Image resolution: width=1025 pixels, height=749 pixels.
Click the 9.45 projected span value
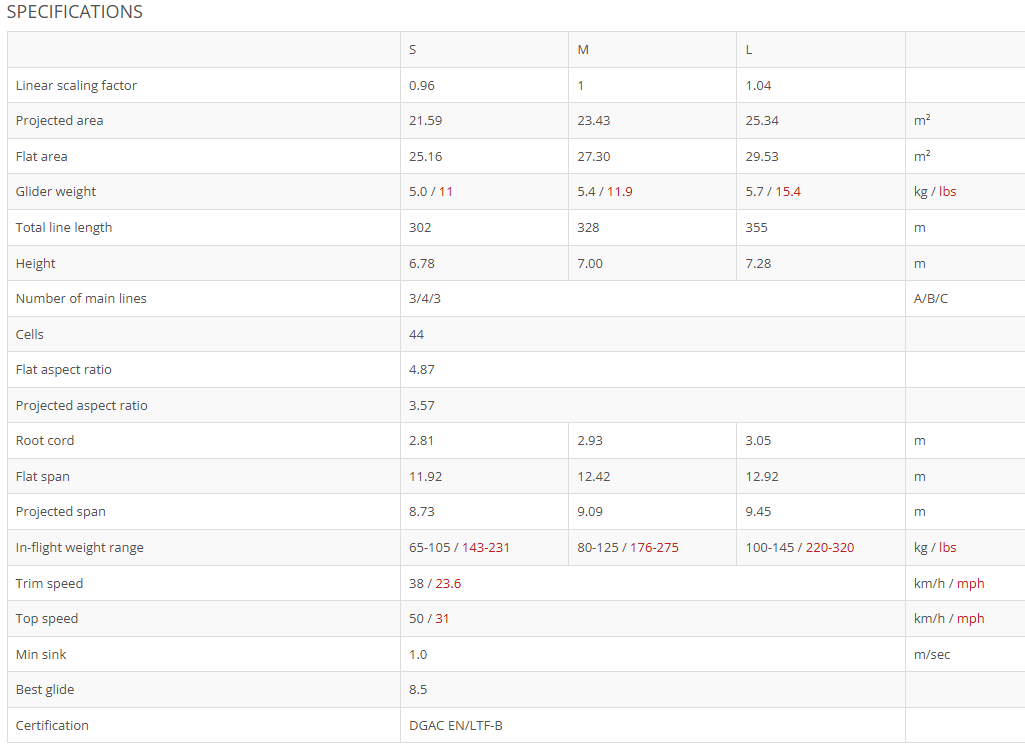(x=758, y=512)
